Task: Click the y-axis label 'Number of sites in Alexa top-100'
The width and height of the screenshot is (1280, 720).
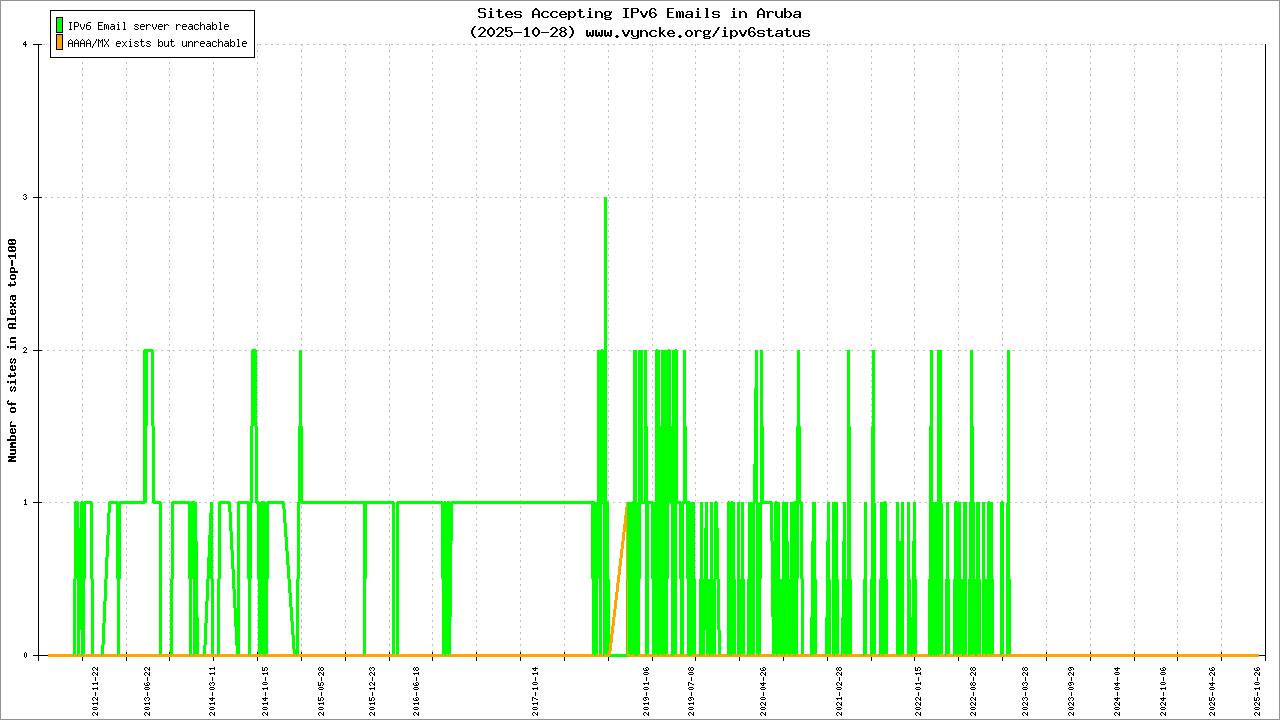Action: [x=13, y=350]
